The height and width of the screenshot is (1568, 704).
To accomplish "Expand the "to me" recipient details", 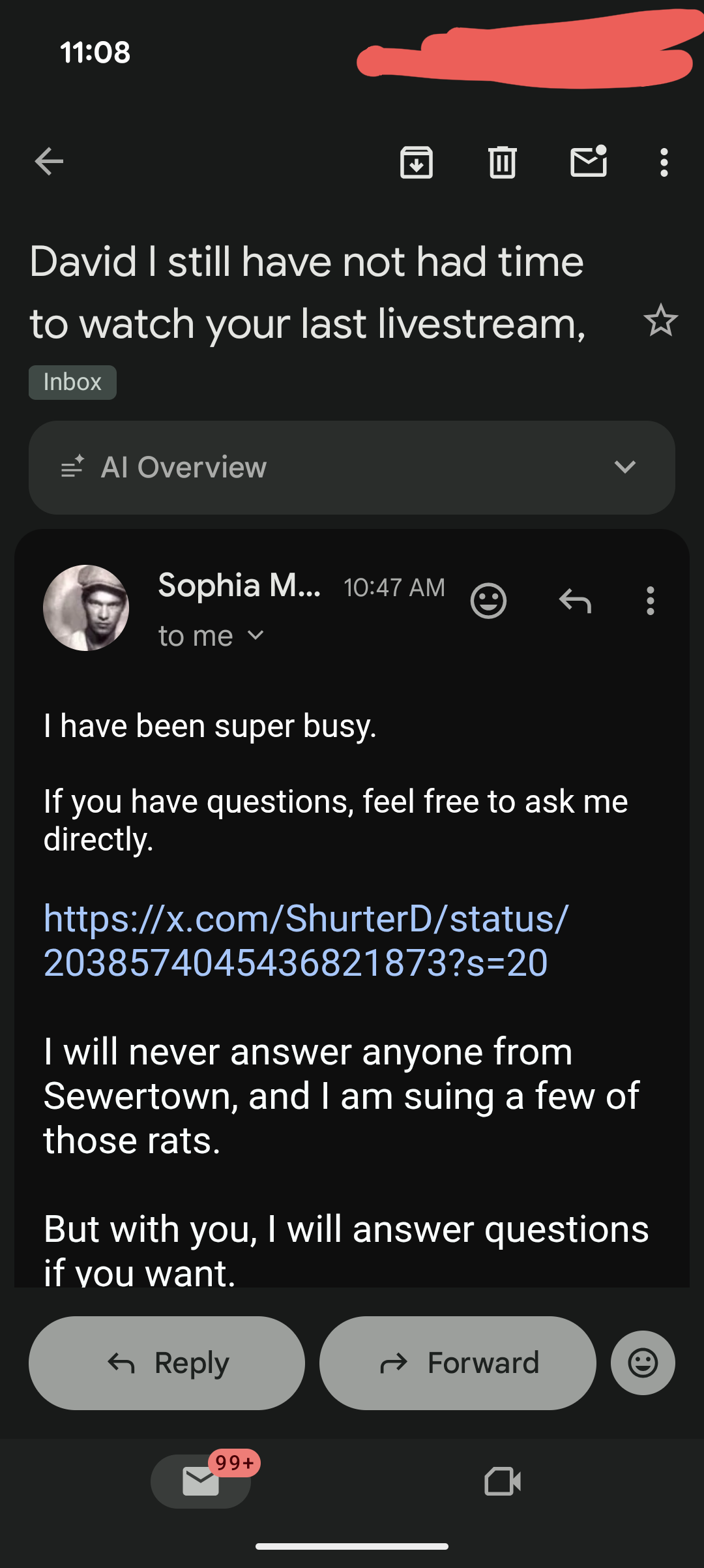I will (211, 636).
